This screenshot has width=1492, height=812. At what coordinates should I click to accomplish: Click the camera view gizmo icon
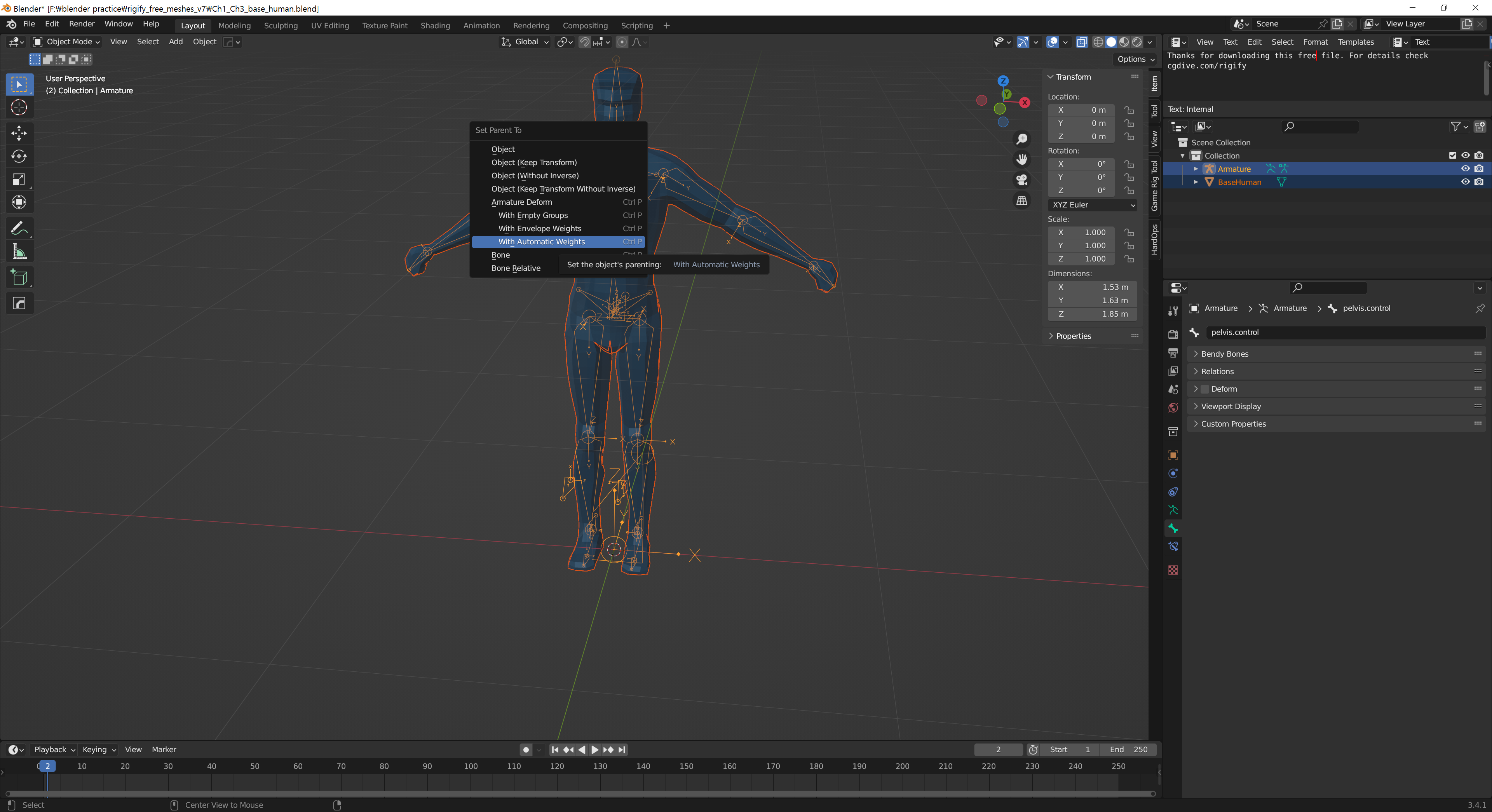(x=1022, y=179)
